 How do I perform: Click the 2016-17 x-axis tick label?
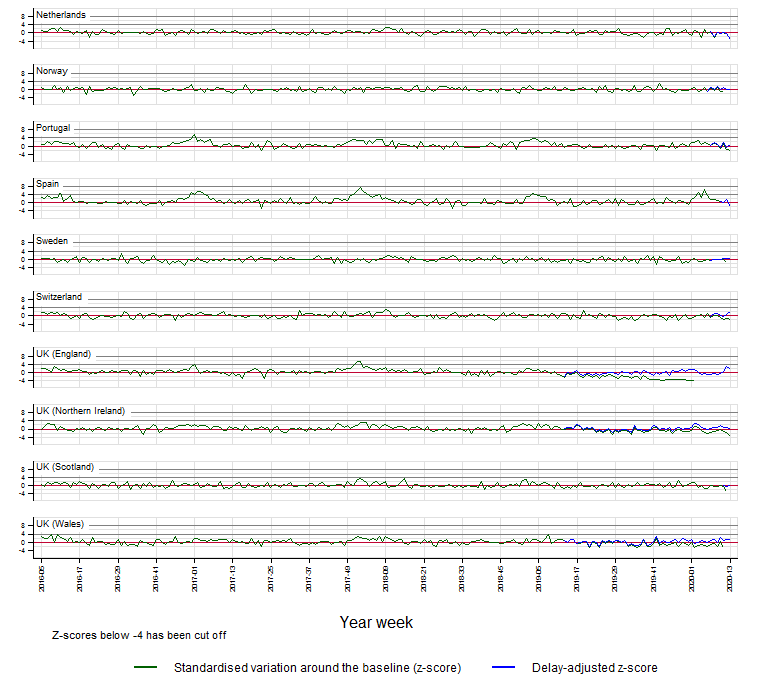coord(80,579)
